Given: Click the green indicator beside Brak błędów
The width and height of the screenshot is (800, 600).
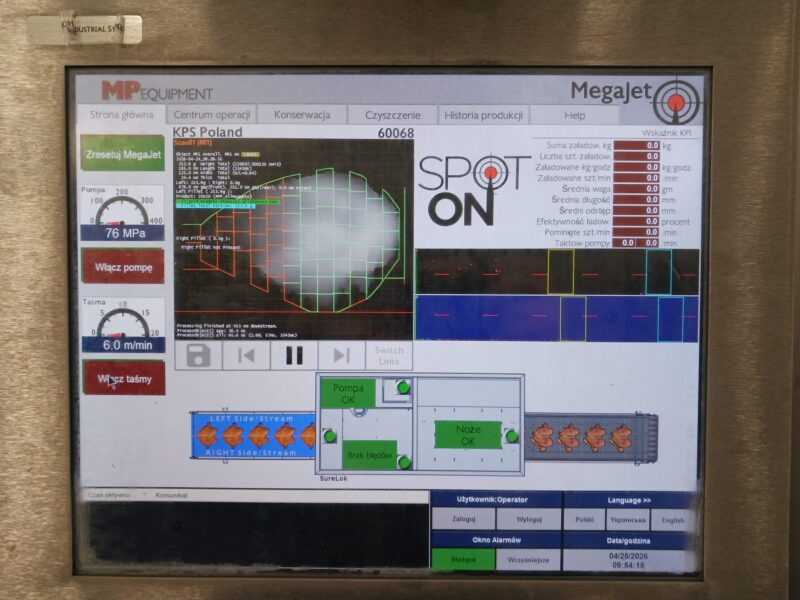Looking at the screenshot, I should (404, 462).
